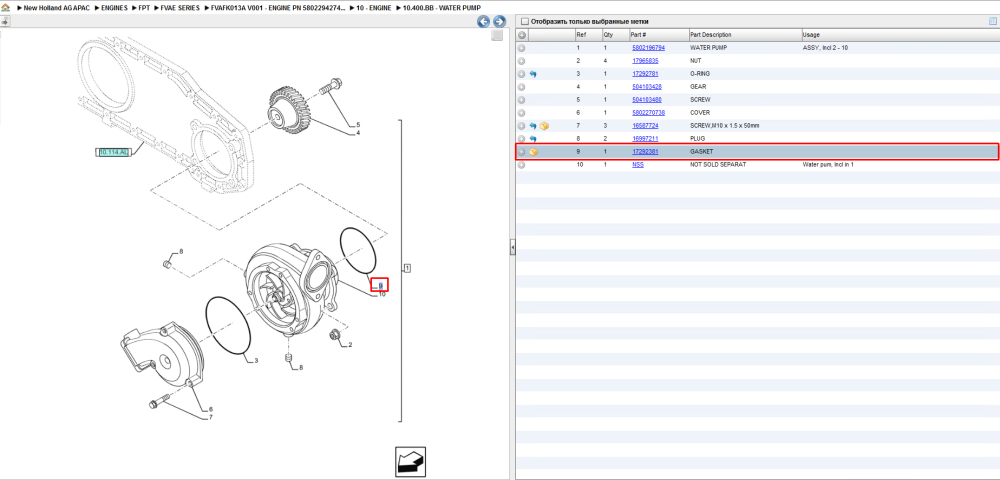Add SCREW M10 row via its circle icon

pos(521,126)
